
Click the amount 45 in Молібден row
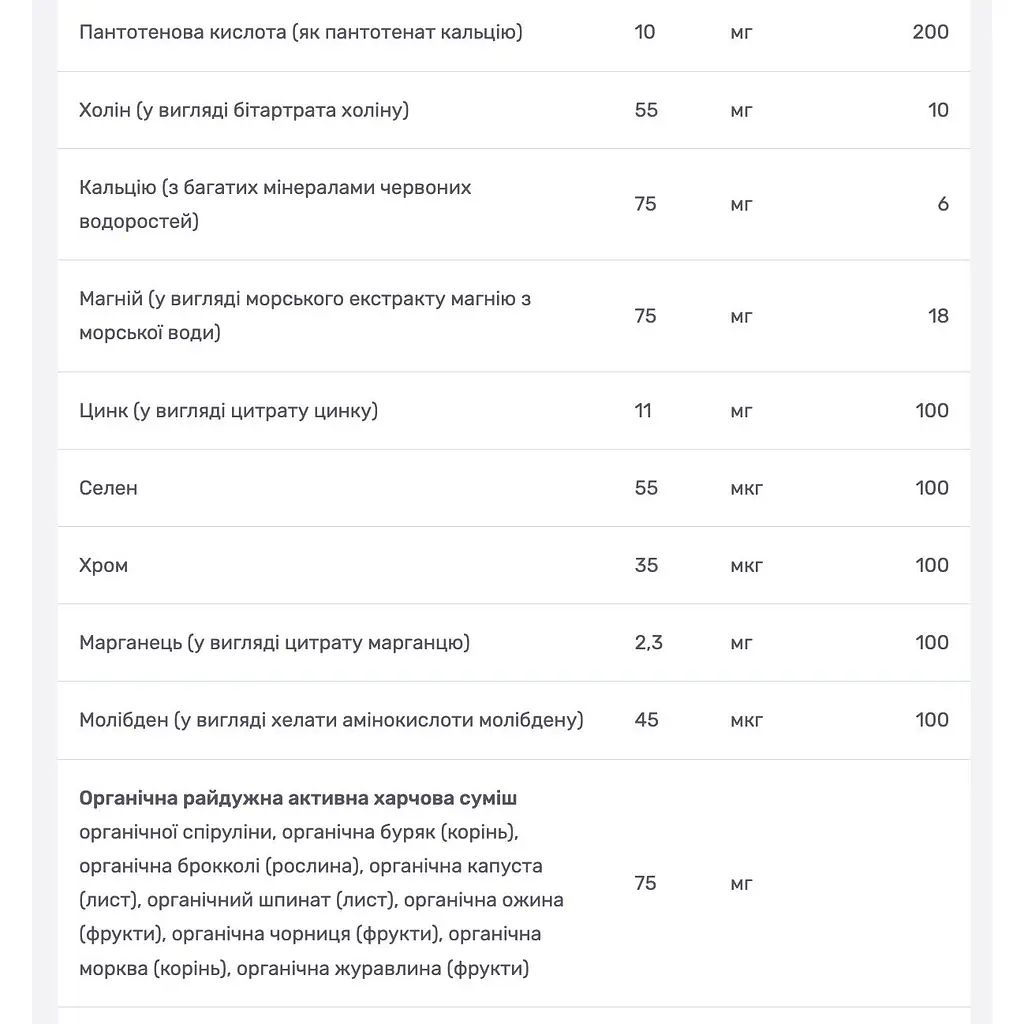pyautogui.click(x=646, y=720)
